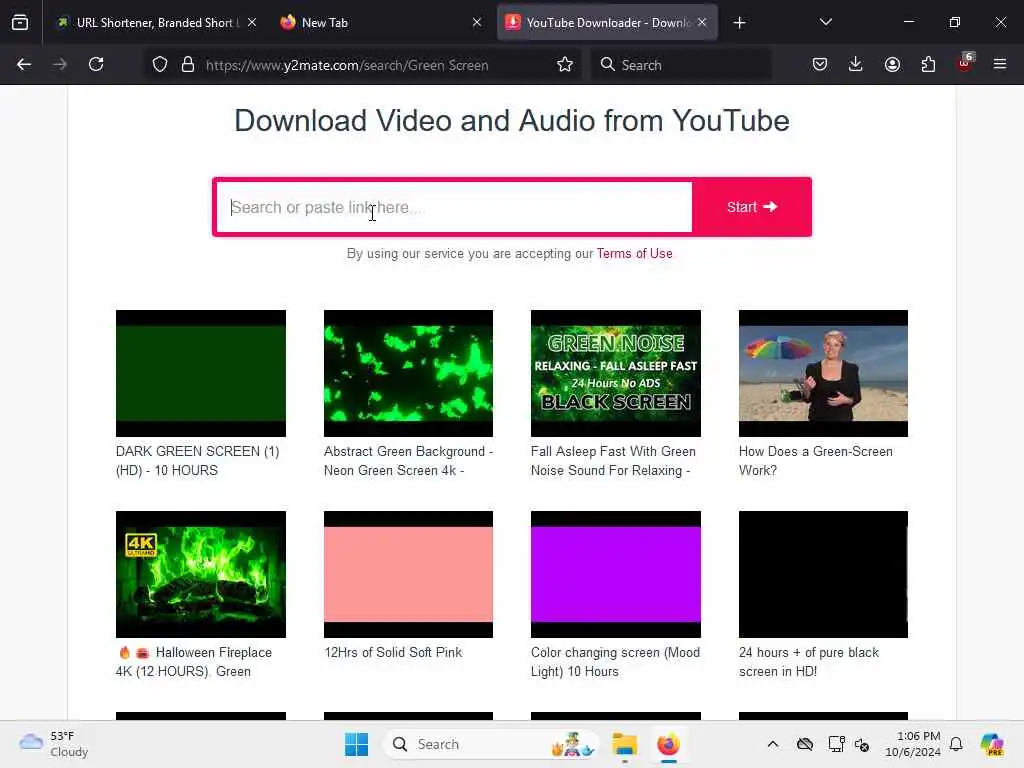Open Firefox View recent browsing icon
Viewport: 1024px width, 768px height.
[x=20, y=22]
